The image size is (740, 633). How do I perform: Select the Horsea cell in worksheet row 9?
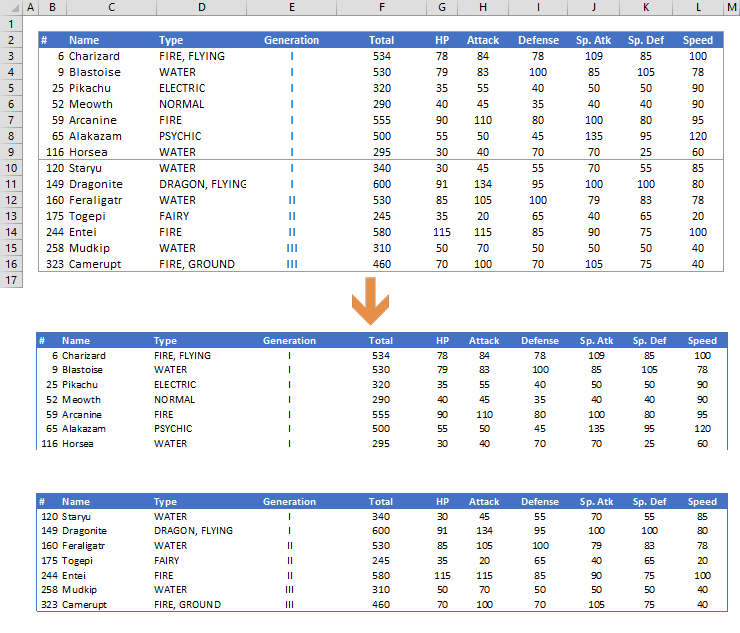pyautogui.click(x=111, y=152)
